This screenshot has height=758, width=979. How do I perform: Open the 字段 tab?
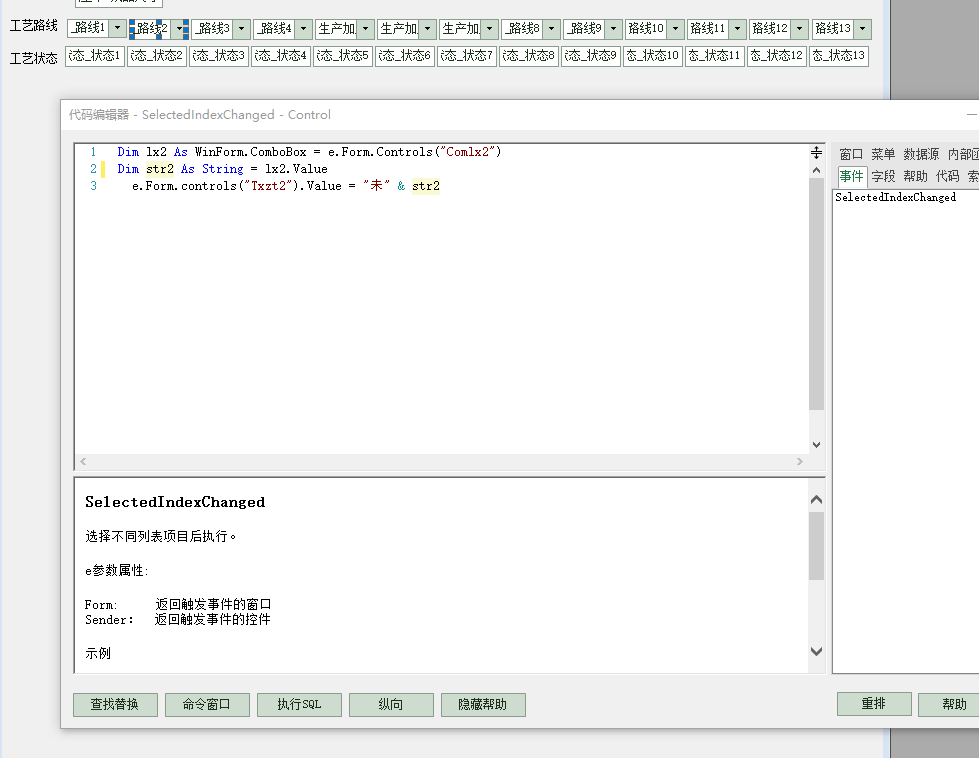[883, 176]
